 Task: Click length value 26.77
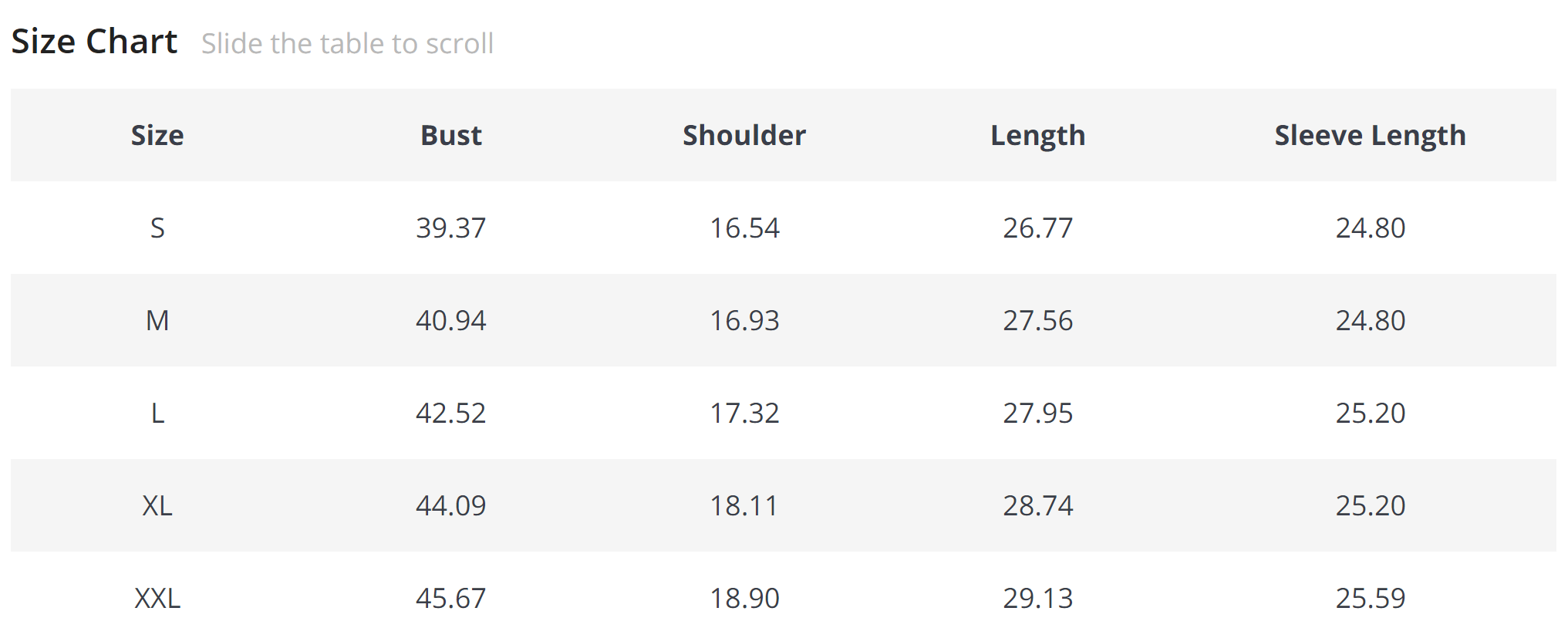tap(1037, 228)
